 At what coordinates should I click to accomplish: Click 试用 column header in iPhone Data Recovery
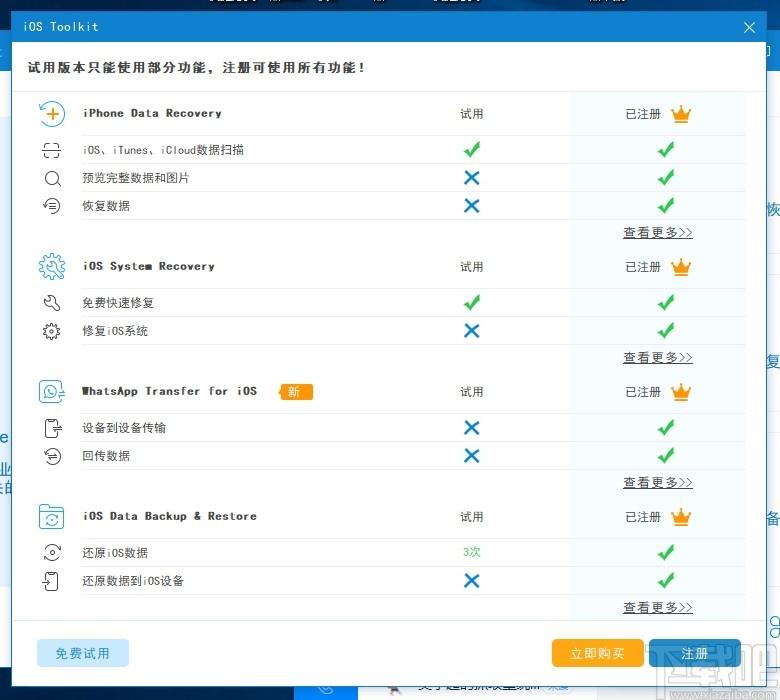pos(472,114)
